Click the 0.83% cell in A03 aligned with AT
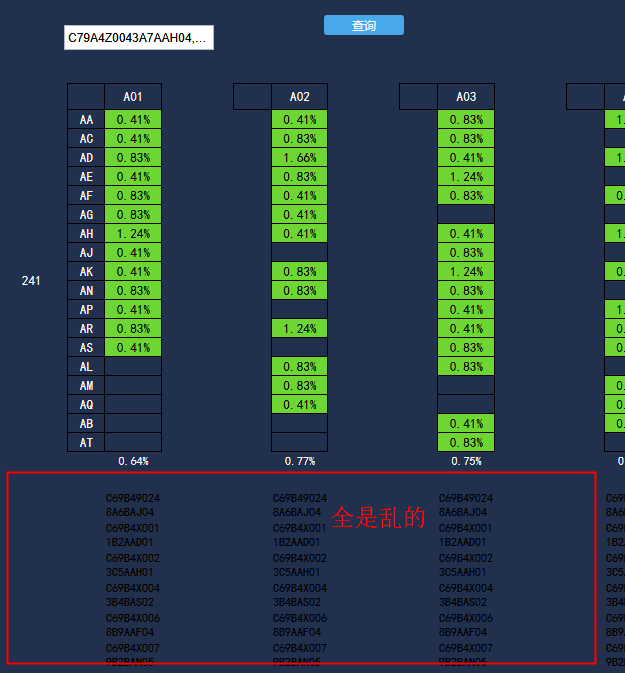This screenshot has width=625, height=673. [466, 443]
